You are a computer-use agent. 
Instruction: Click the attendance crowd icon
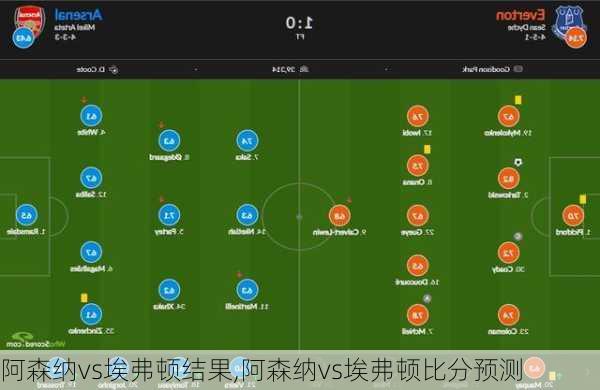click(304, 69)
